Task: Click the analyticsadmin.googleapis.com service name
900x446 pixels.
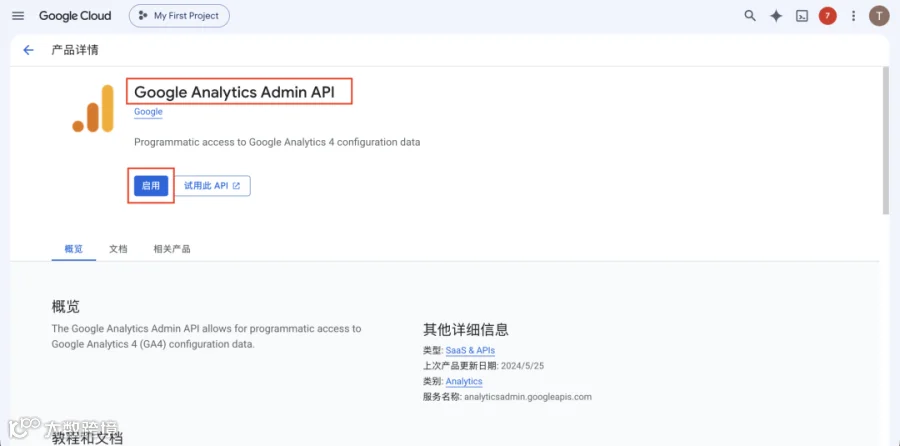Action: pos(527,397)
